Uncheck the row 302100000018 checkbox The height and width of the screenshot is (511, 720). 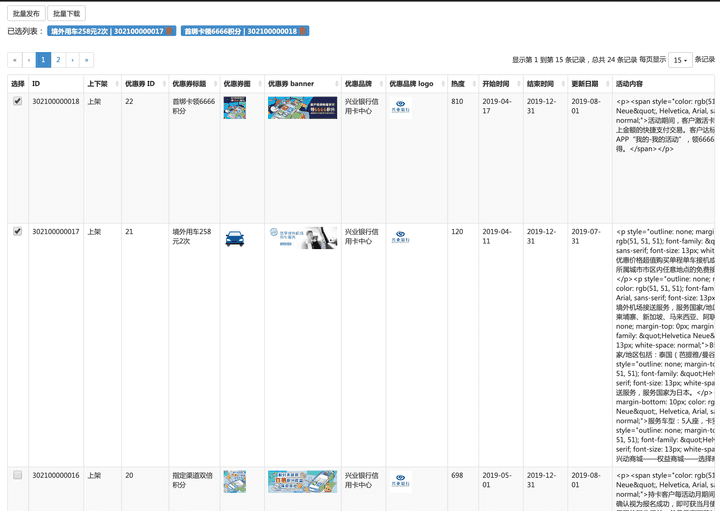[17, 101]
